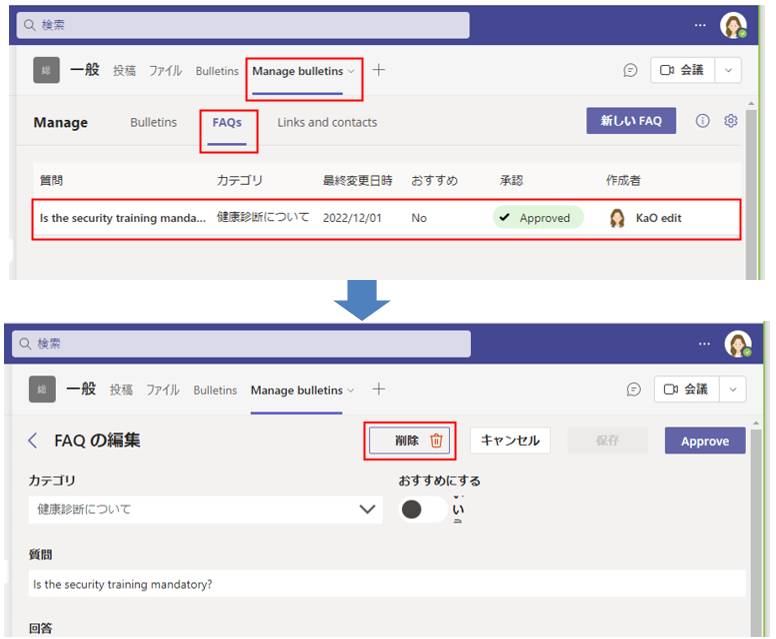This screenshot has height=639, width=776.
Task: Open the カテゴリ dropdown 健康診断について
Action: coord(205,509)
